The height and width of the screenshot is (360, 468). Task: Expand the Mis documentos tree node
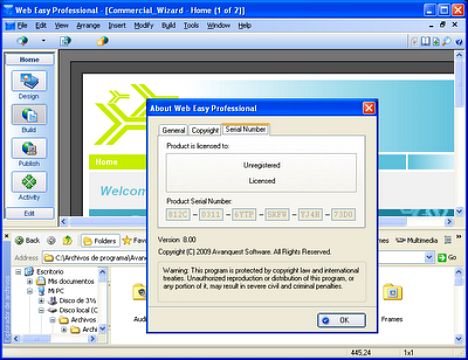coord(30,281)
